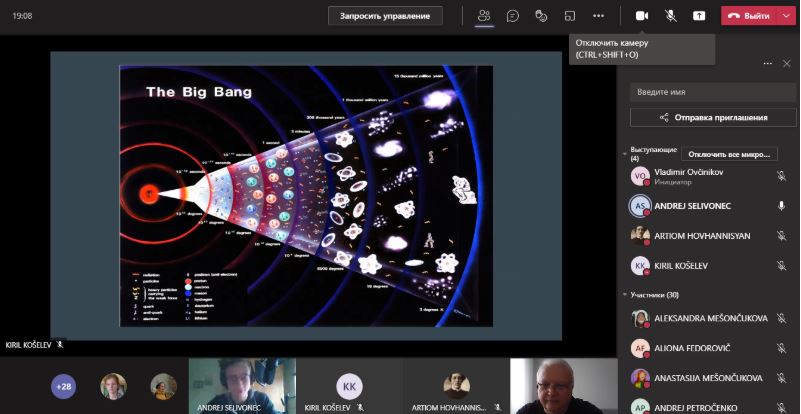Image resolution: width=801 pixels, height=414 pixels.
Task: Click ALEKSANDRA MEŠONČUKOVA's avatar picture
Action: (640, 318)
